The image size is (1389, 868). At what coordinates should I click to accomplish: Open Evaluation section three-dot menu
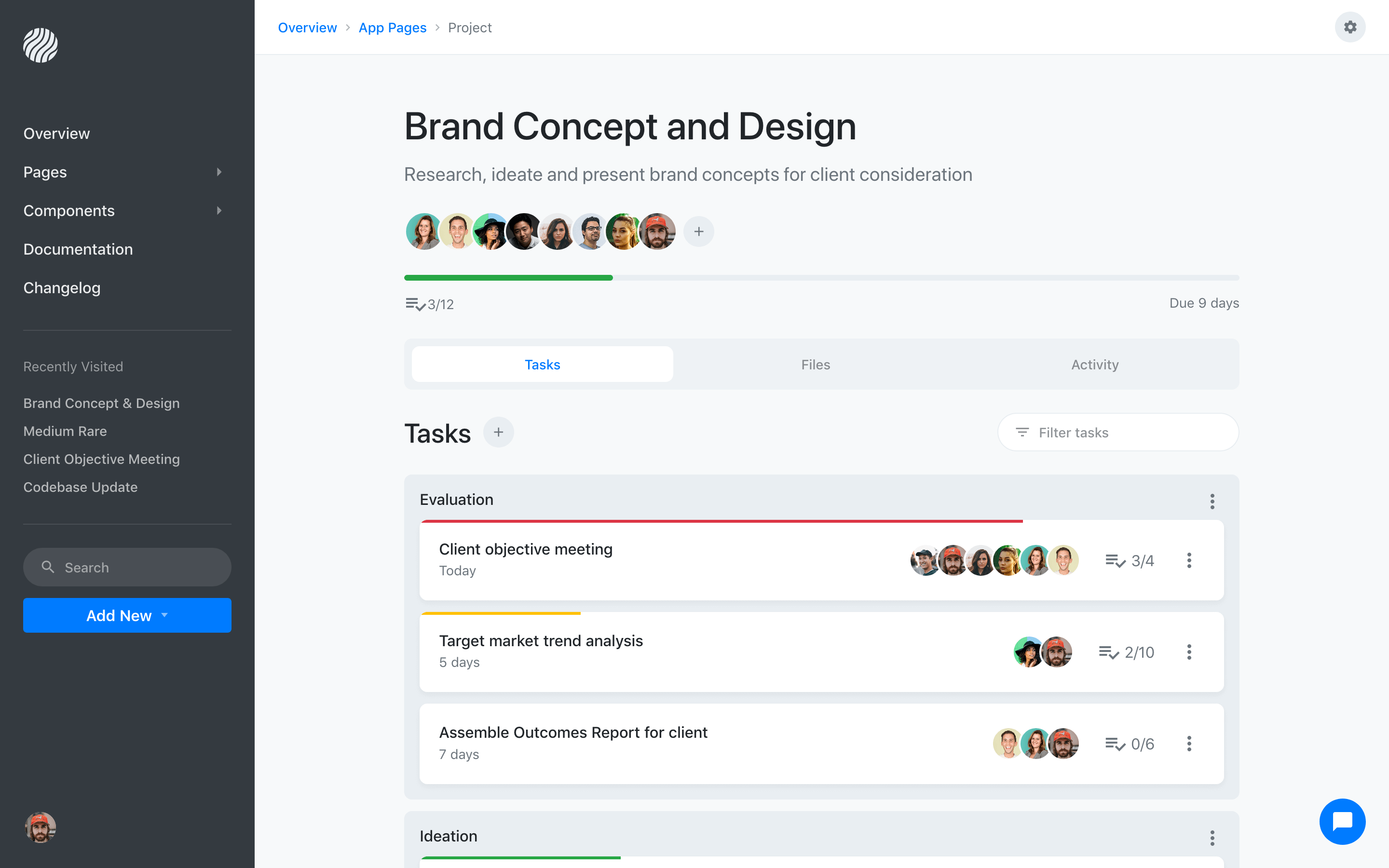click(x=1212, y=501)
